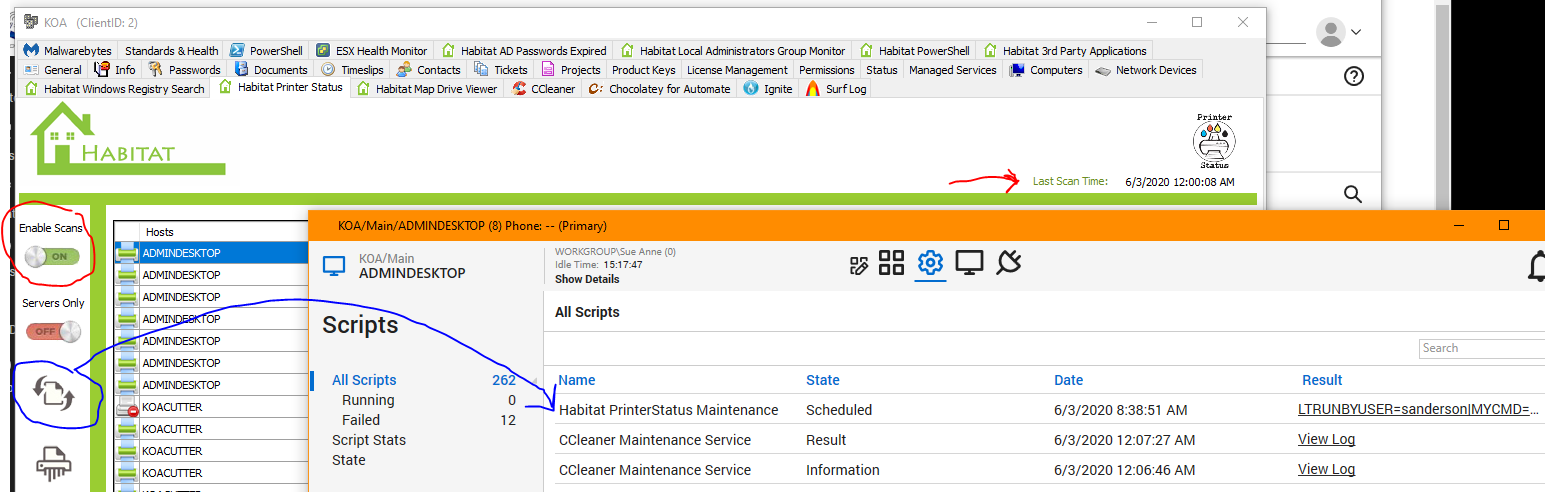The height and width of the screenshot is (492, 1545).
Task: Click the circular refresh scan icon
Action: 53,393
